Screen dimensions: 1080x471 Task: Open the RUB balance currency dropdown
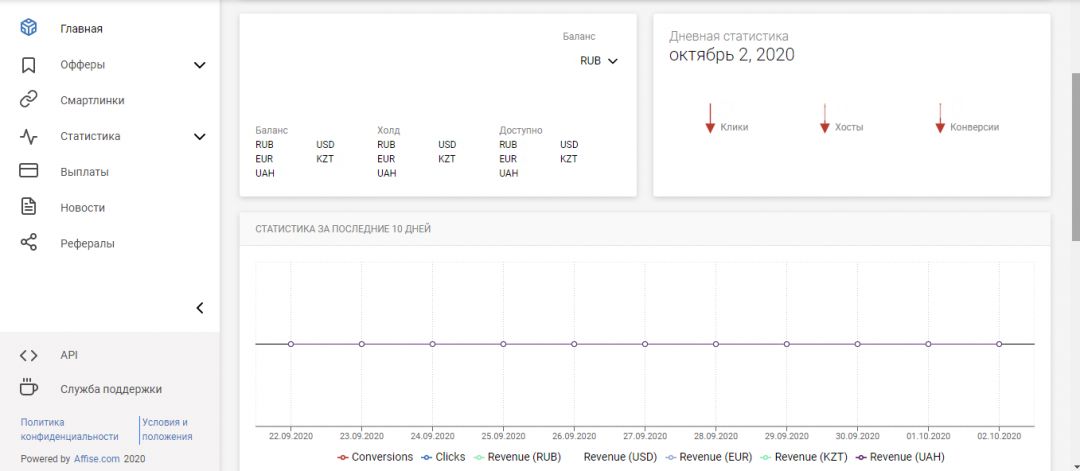coord(599,61)
